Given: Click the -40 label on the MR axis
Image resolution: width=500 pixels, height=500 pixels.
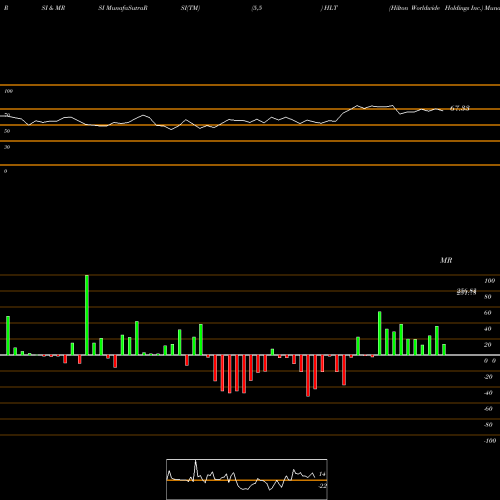Looking at the screenshot, I should coord(488,393).
